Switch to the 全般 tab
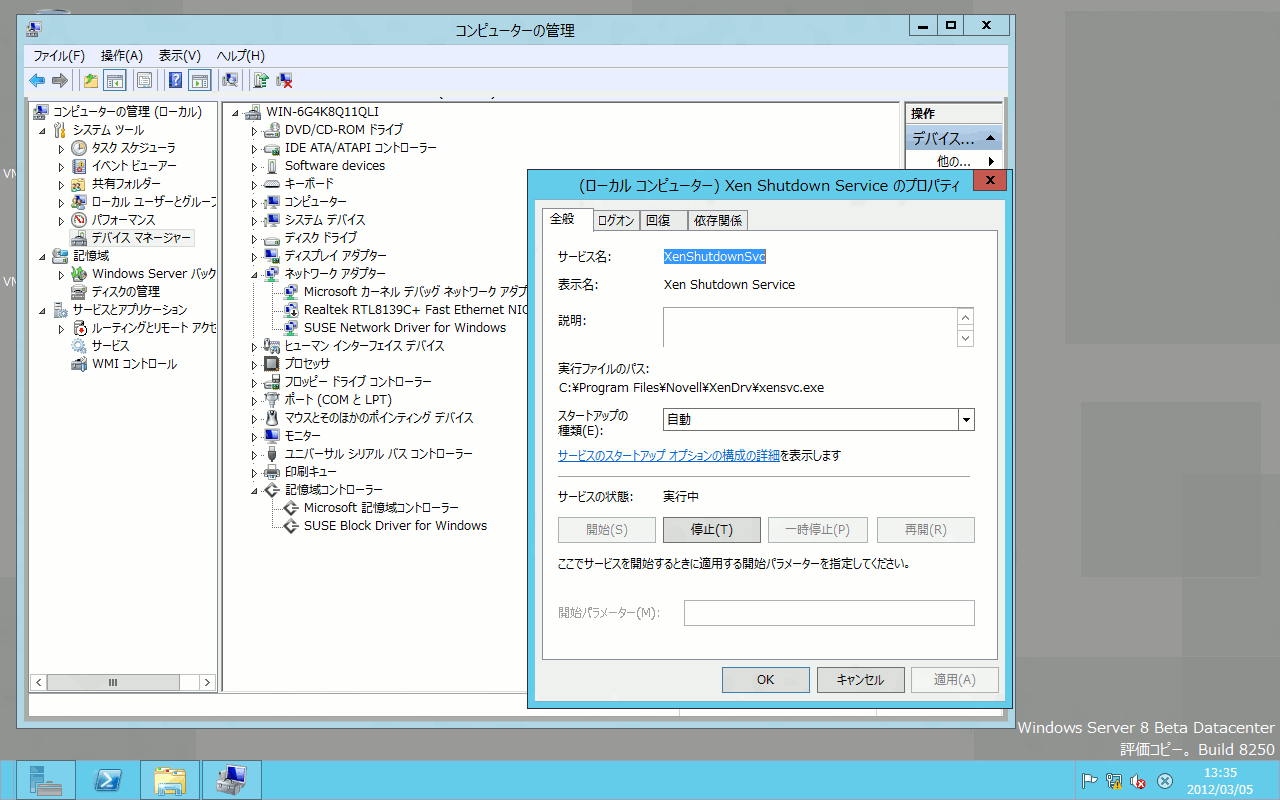1280x800 pixels. point(567,219)
